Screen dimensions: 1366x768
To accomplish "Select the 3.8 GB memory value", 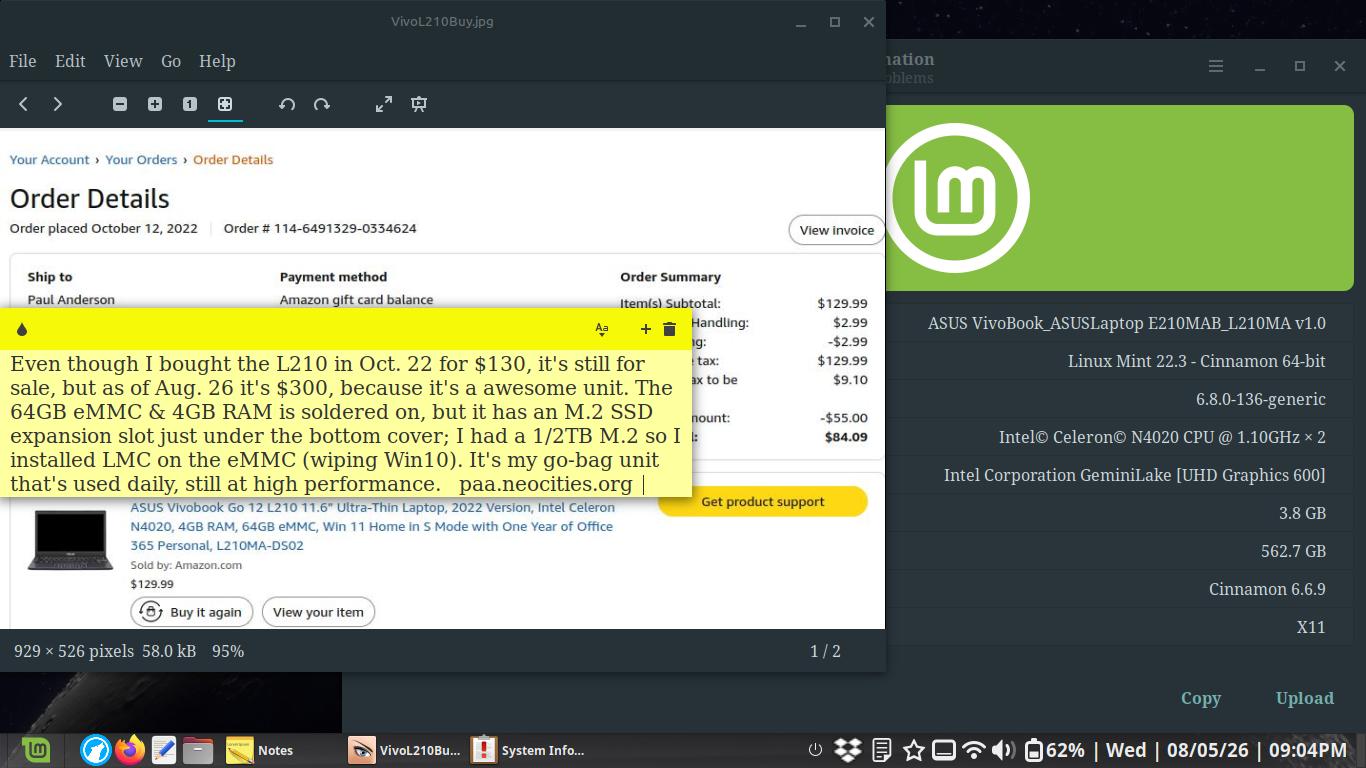I will click(1302, 513).
